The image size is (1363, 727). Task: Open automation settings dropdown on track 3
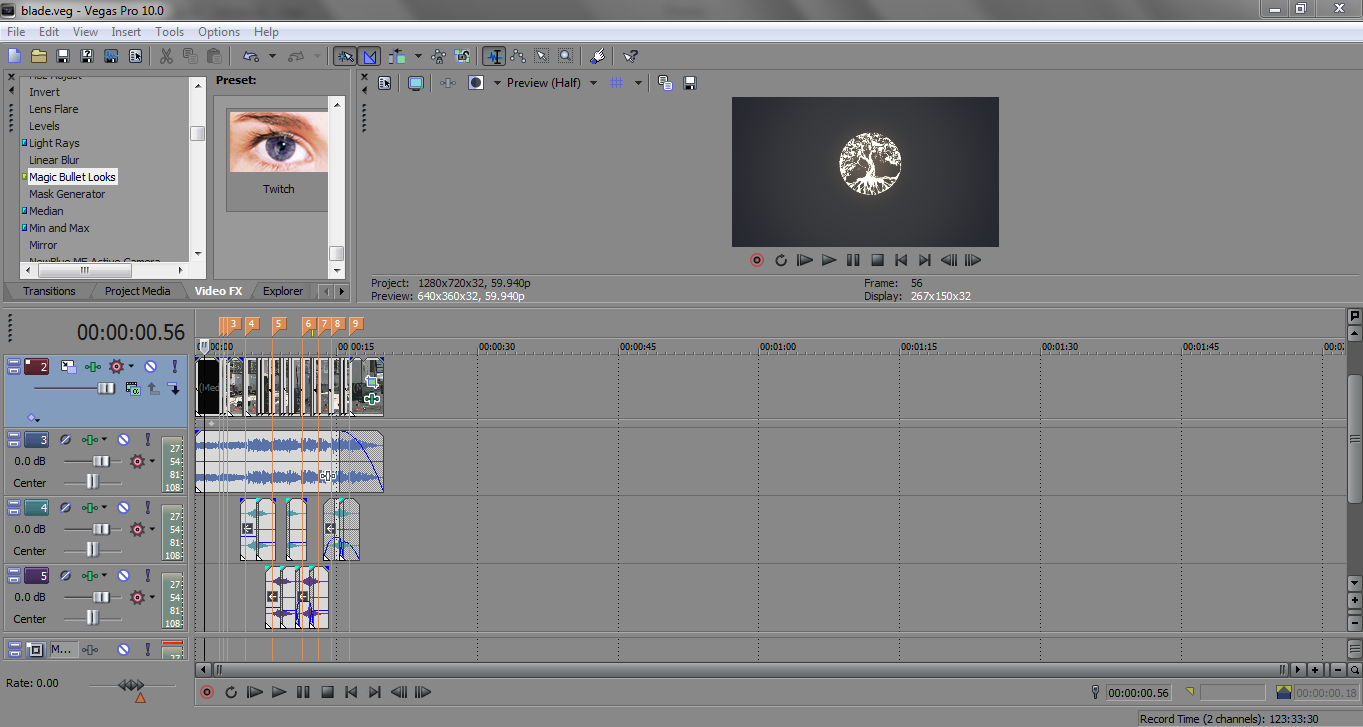153,461
